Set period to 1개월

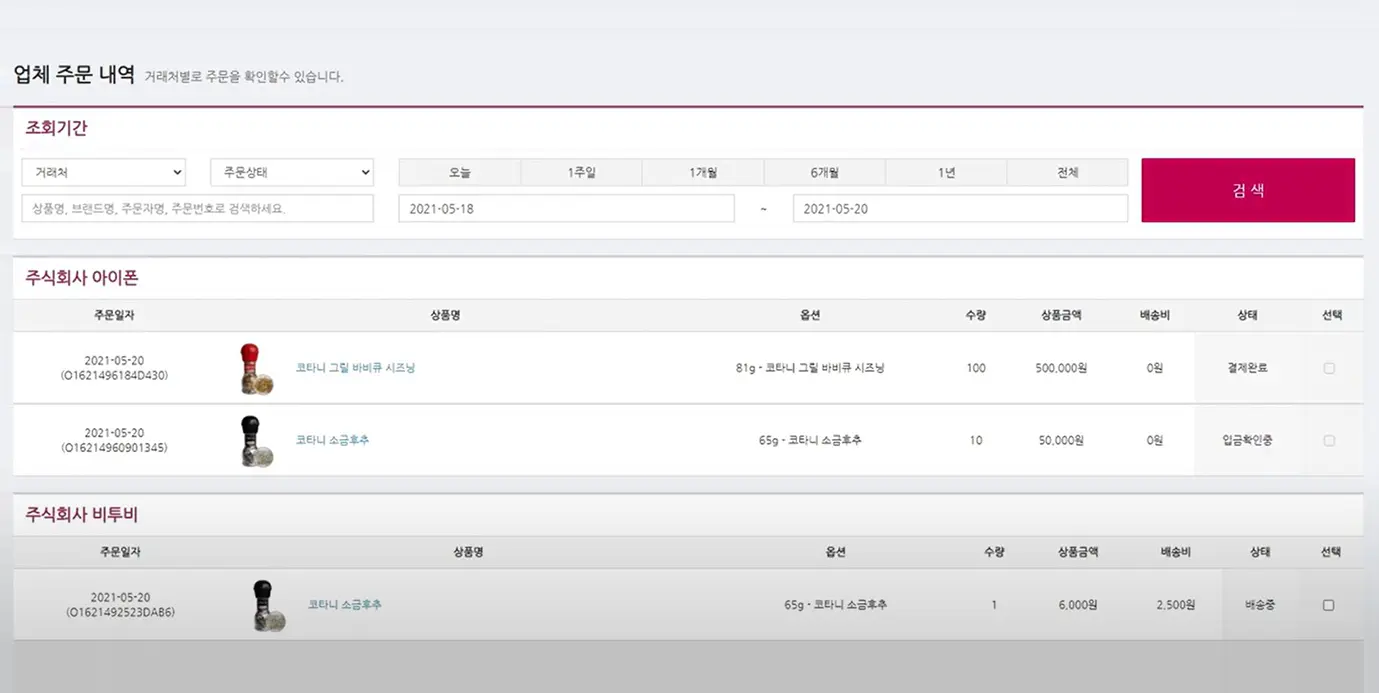(703, 173)
